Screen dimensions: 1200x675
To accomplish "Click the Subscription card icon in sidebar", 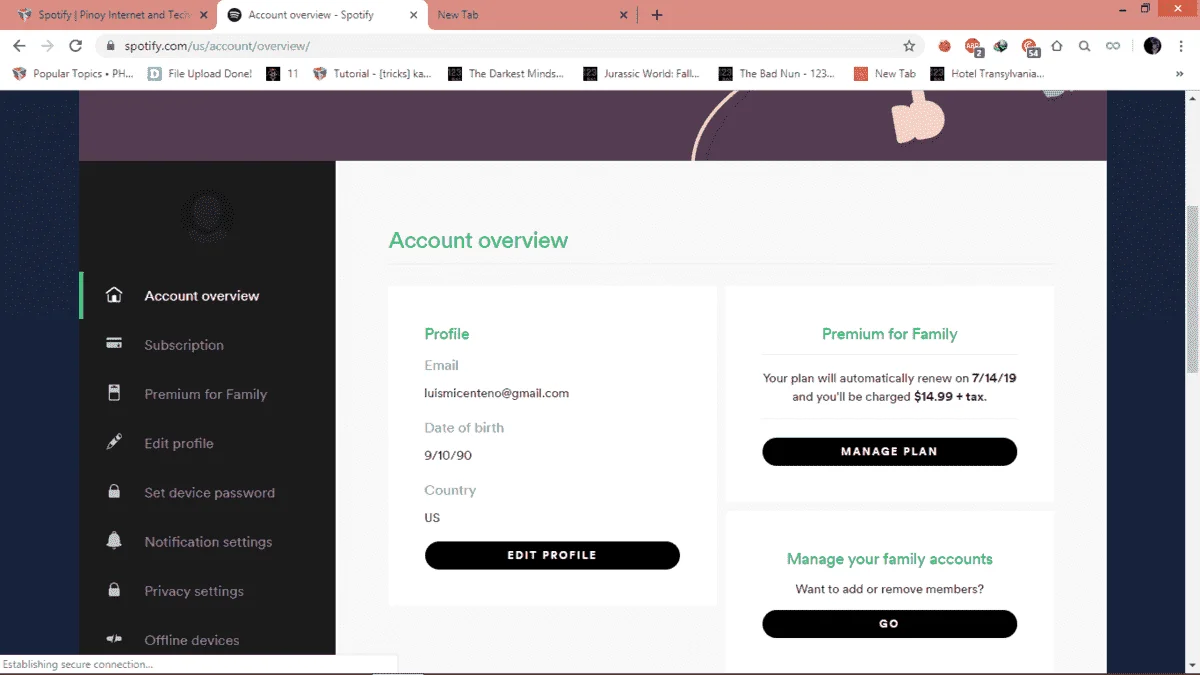I will click(114, 344).
